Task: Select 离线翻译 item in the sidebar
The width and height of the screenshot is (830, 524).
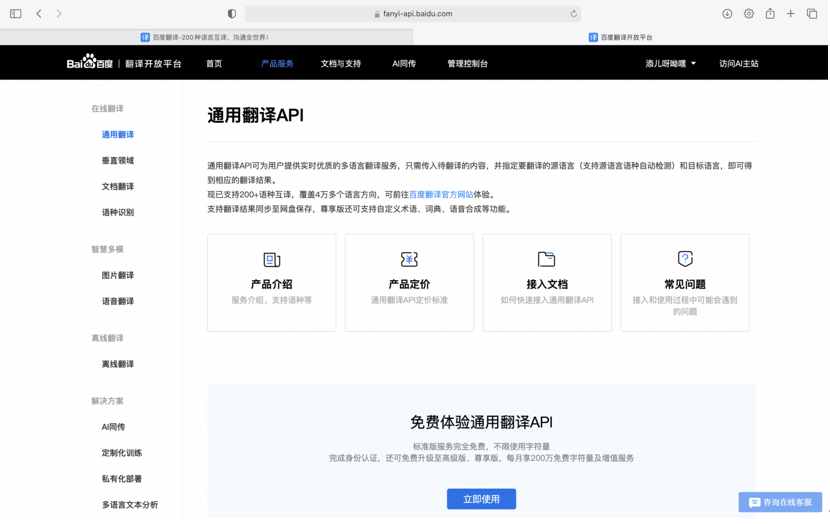Action: point(118,364)
